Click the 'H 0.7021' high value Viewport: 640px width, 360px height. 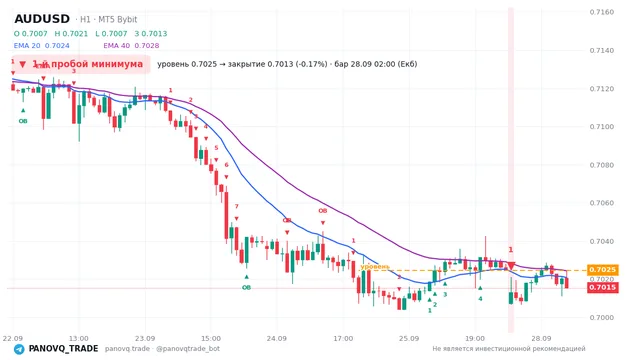[x=71, y=33]
